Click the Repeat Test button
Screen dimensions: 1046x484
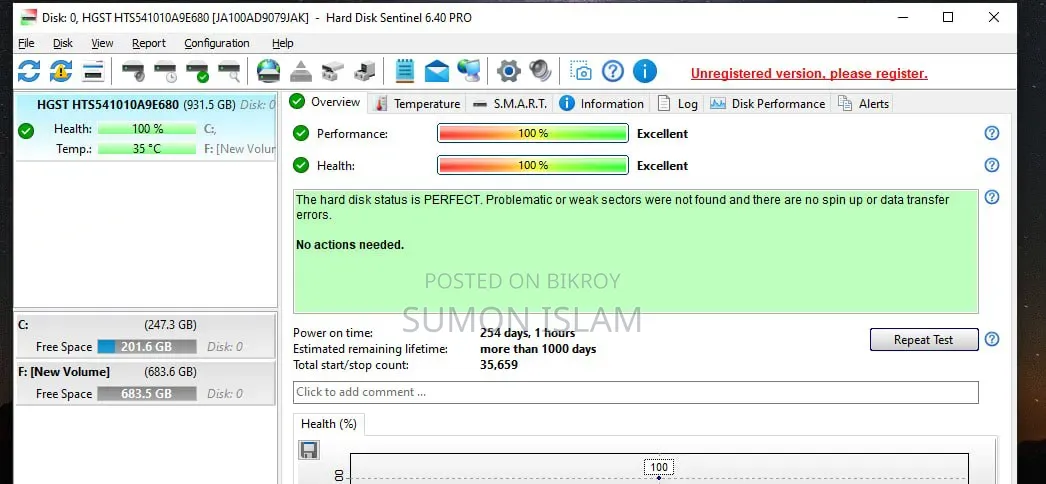(x=923, y=339)
